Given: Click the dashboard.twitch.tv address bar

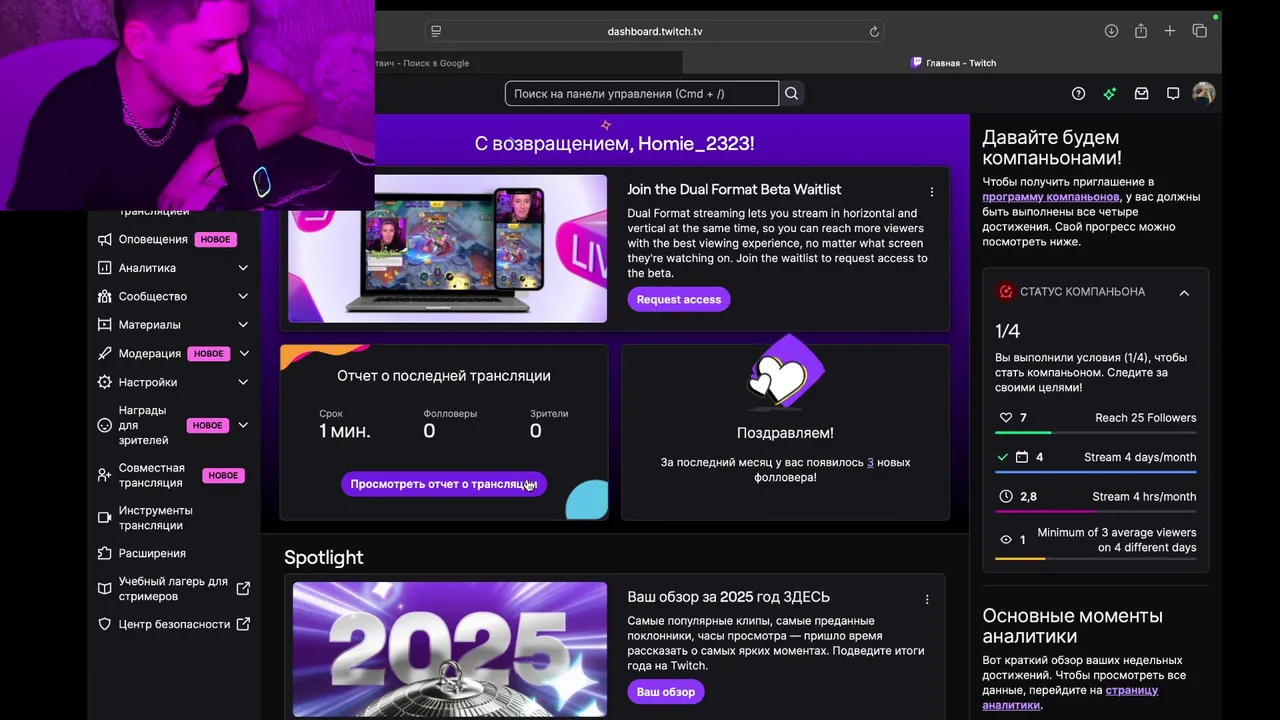Looking at the screenshot, I should [655, 31].
